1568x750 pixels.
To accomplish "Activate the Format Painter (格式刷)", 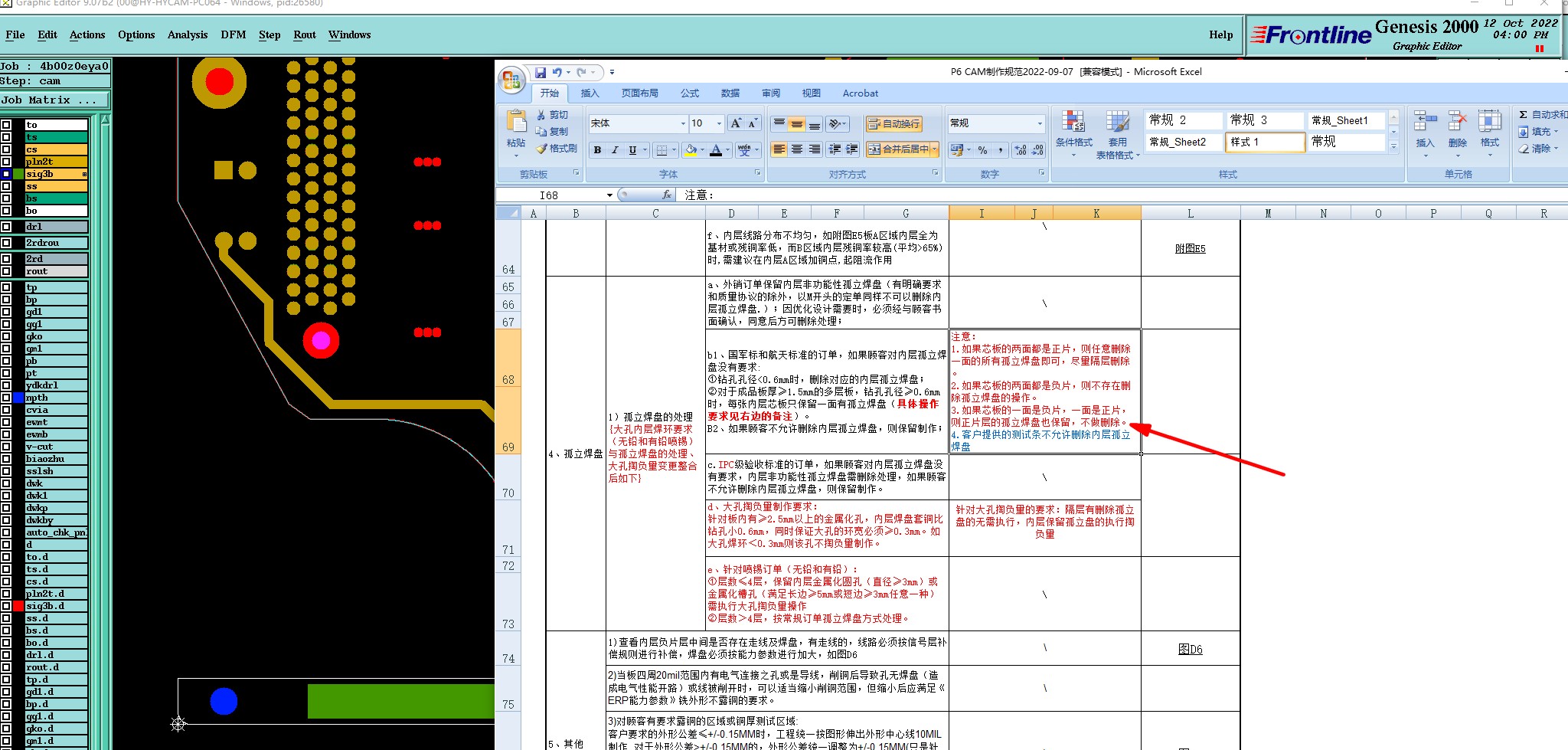I will click(557, 149).
